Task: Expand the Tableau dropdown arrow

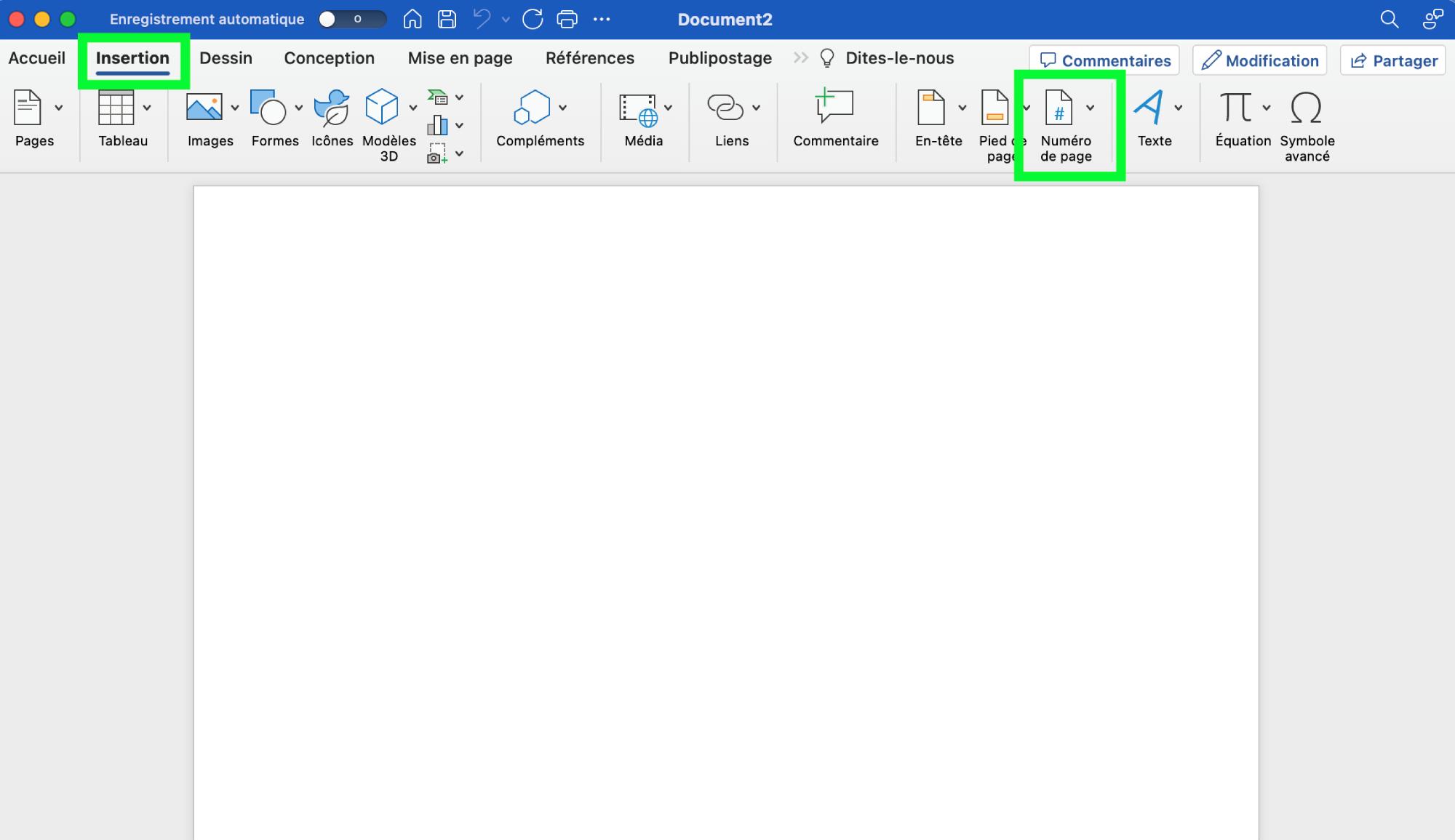Action: [x=147, y=108]
